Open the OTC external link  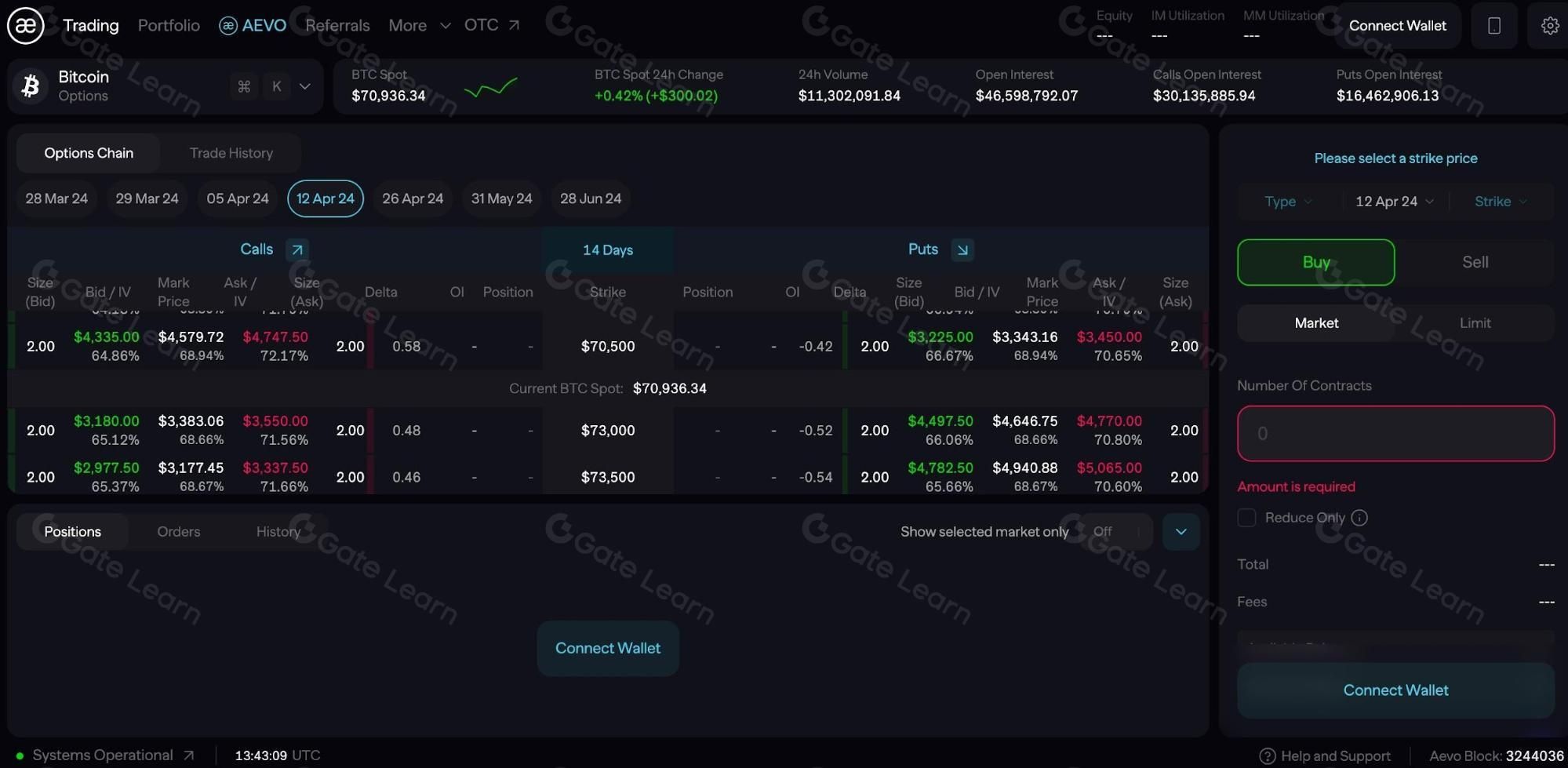[x=492, y=25]
